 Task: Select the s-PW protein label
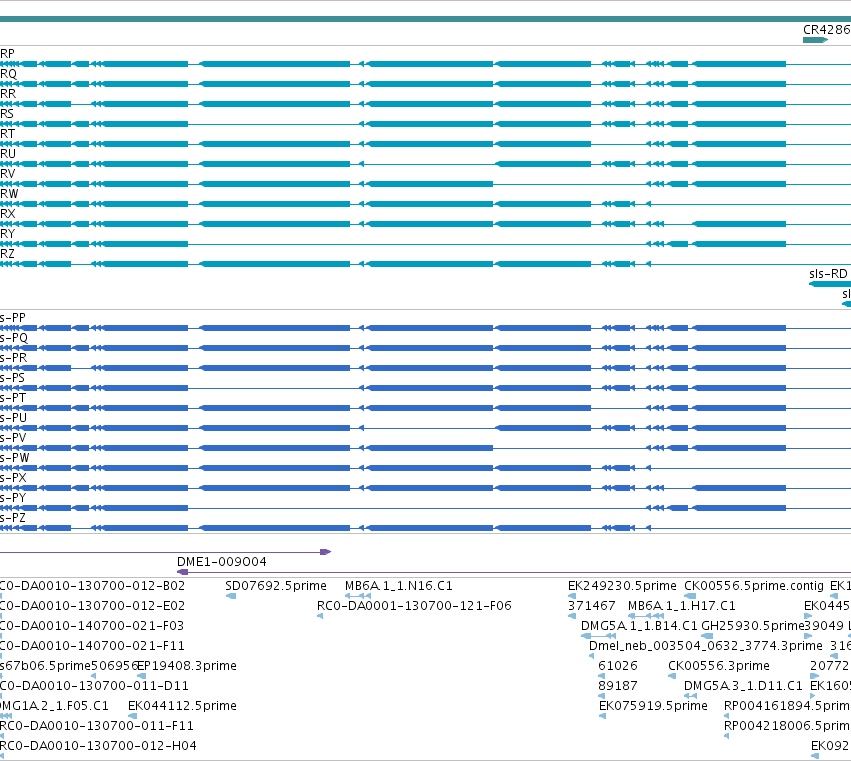pos(15,459)
